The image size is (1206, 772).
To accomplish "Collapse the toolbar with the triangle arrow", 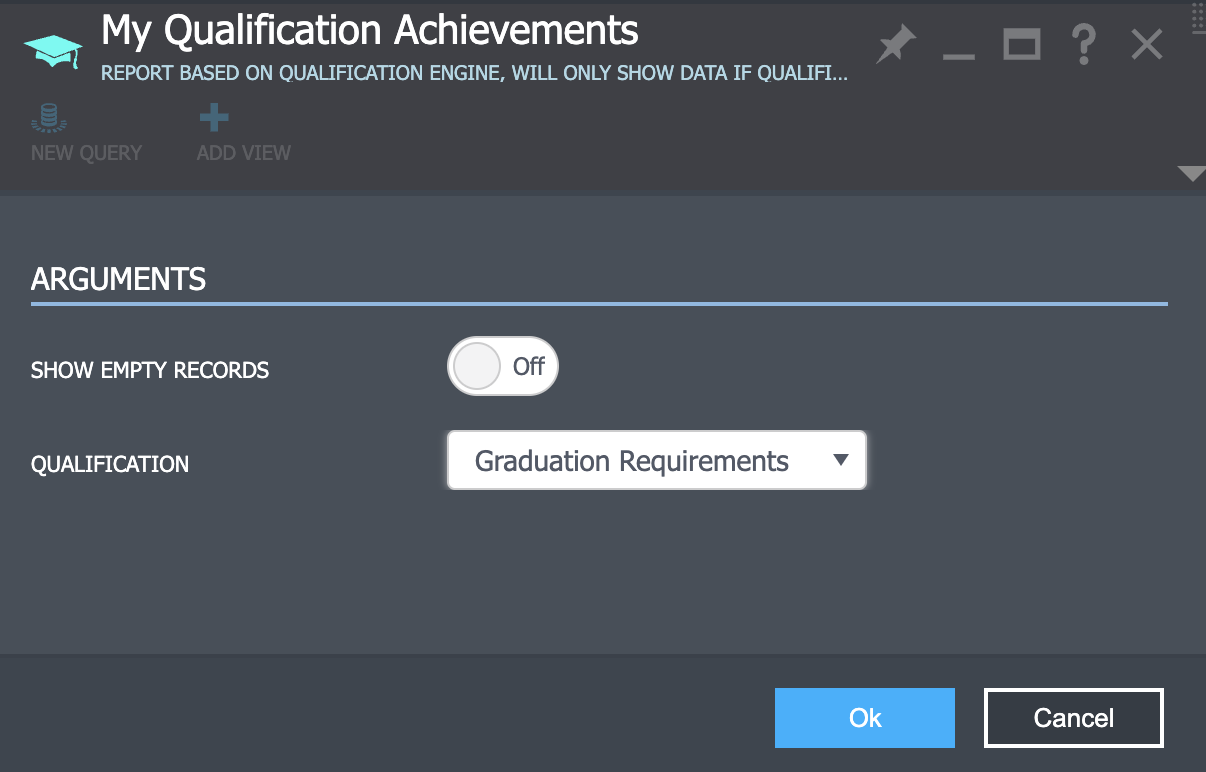I will [1192, 174].
